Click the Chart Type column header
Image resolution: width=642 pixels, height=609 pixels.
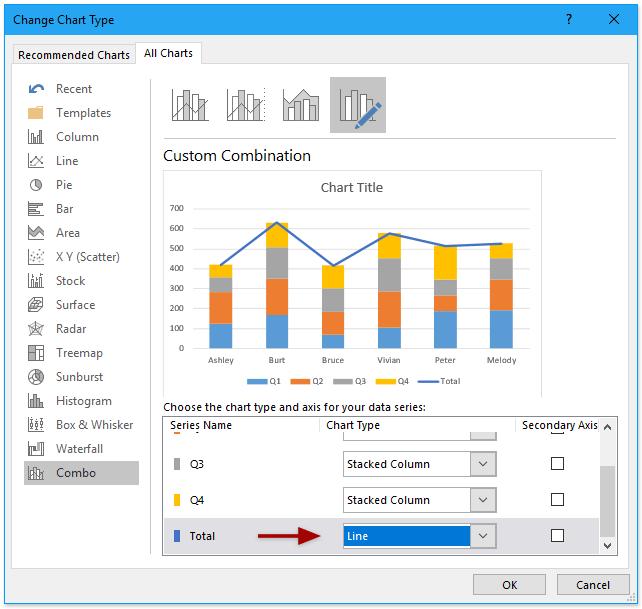click(353, 426)
